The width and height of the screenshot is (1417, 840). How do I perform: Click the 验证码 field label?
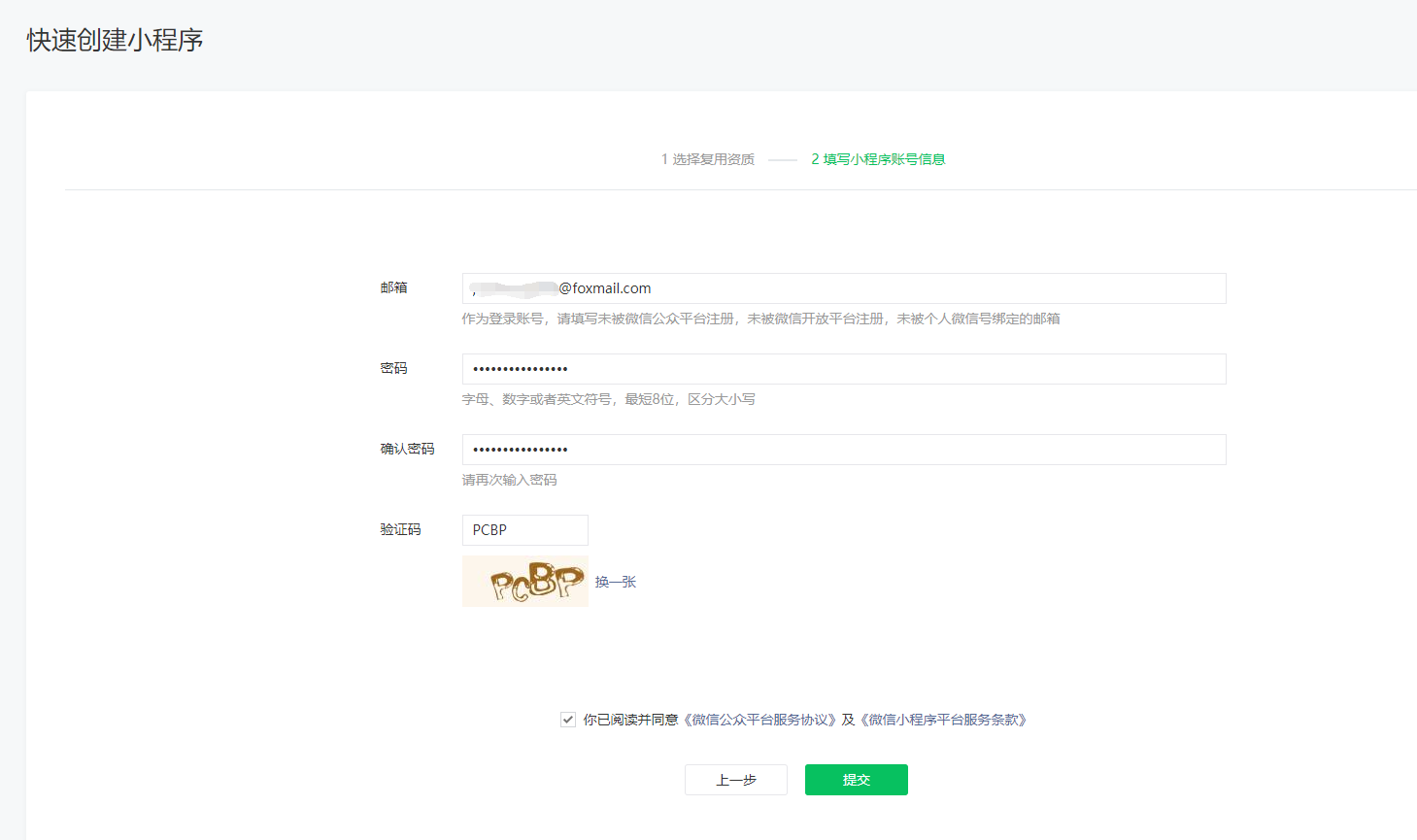(x=400, y=529)
